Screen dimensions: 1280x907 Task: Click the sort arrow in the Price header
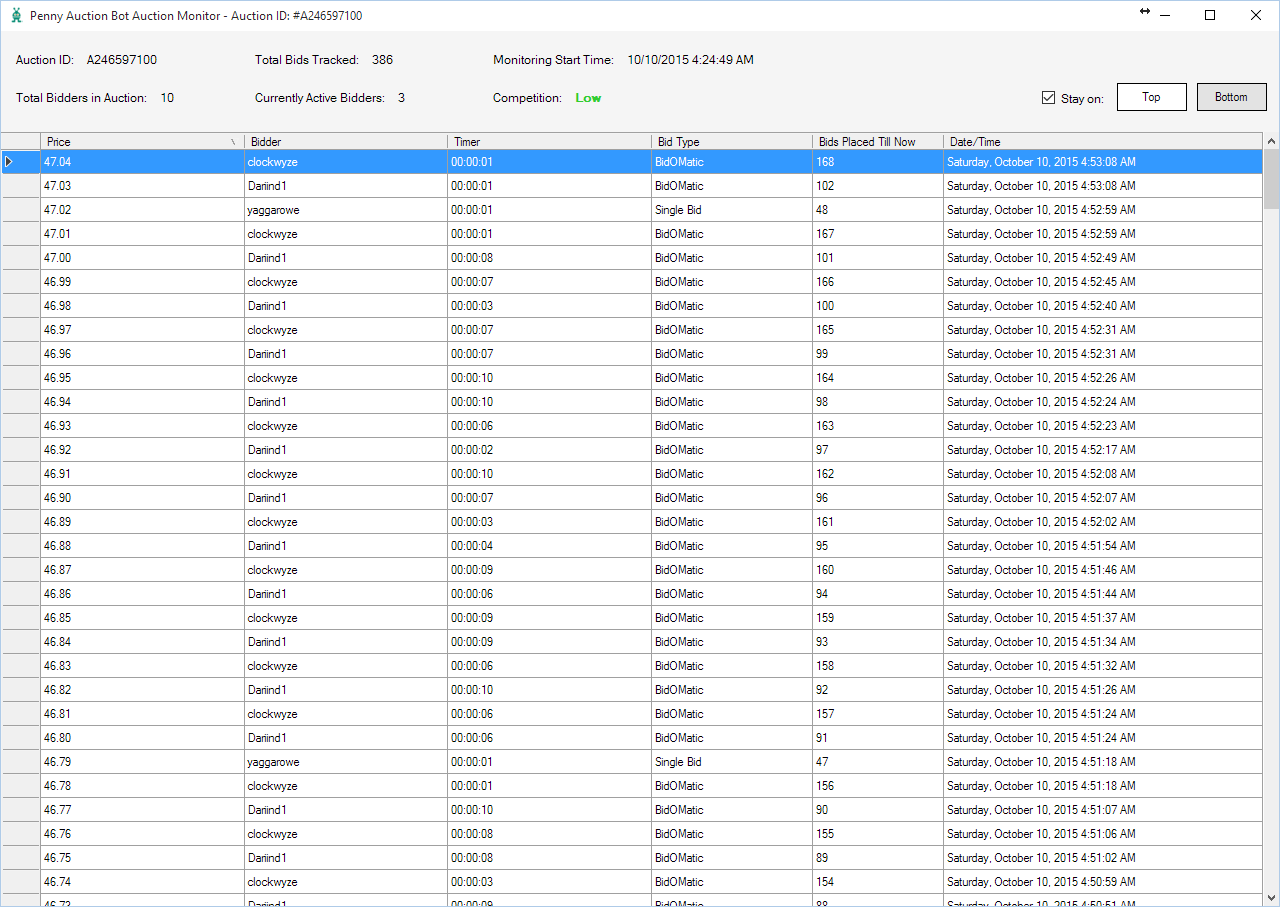(x=233, y=142)
